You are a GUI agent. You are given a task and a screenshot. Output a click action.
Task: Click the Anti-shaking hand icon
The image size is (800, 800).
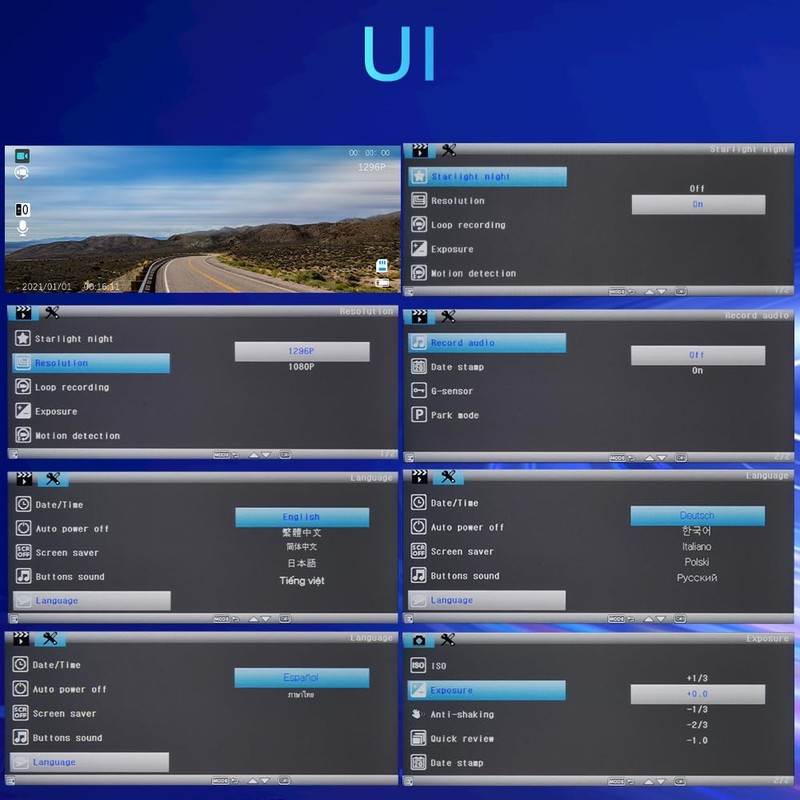419,714
